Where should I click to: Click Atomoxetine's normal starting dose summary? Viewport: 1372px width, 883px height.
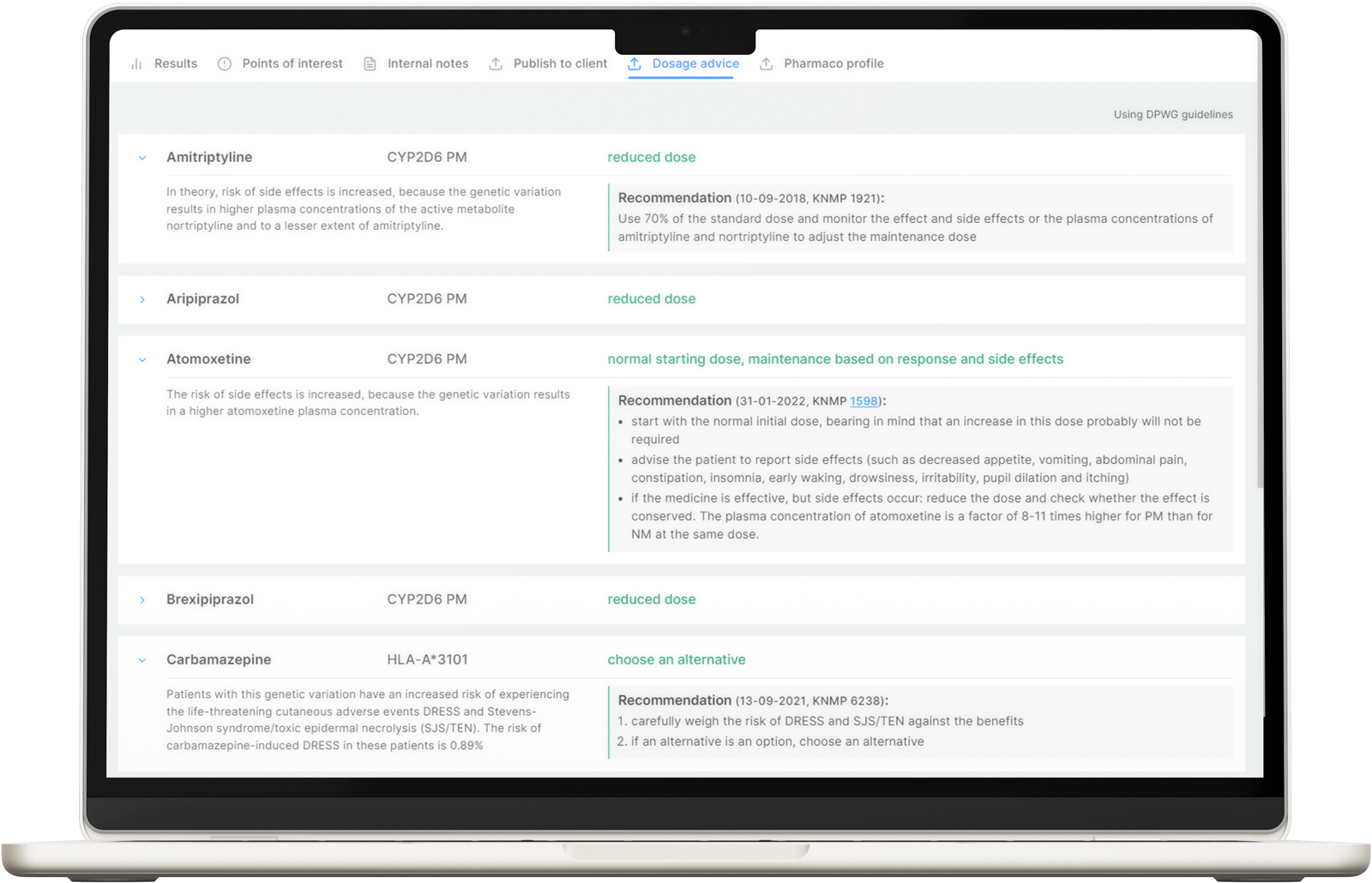(x=834, y=359)
